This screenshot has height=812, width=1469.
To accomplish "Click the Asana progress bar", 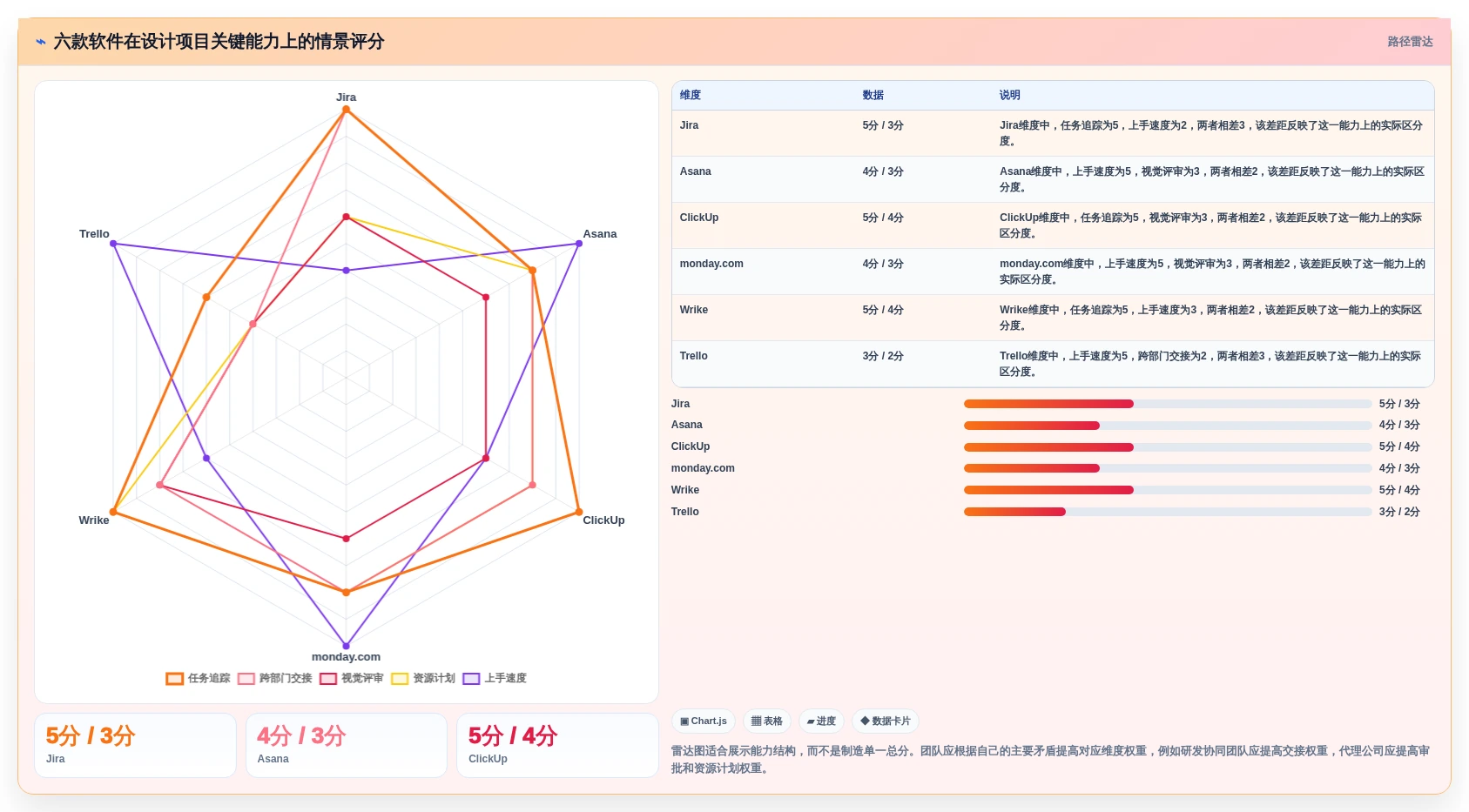I will pyautogui.click(x=1168, y=426).
